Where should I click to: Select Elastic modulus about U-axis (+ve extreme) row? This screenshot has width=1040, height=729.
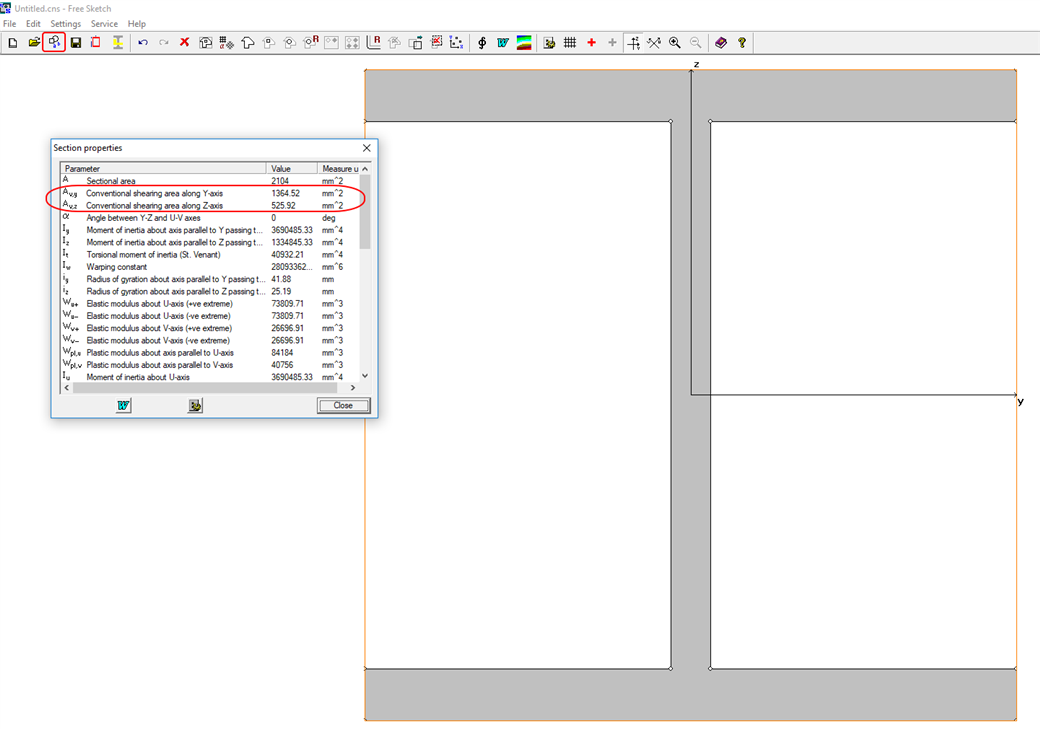210,304
